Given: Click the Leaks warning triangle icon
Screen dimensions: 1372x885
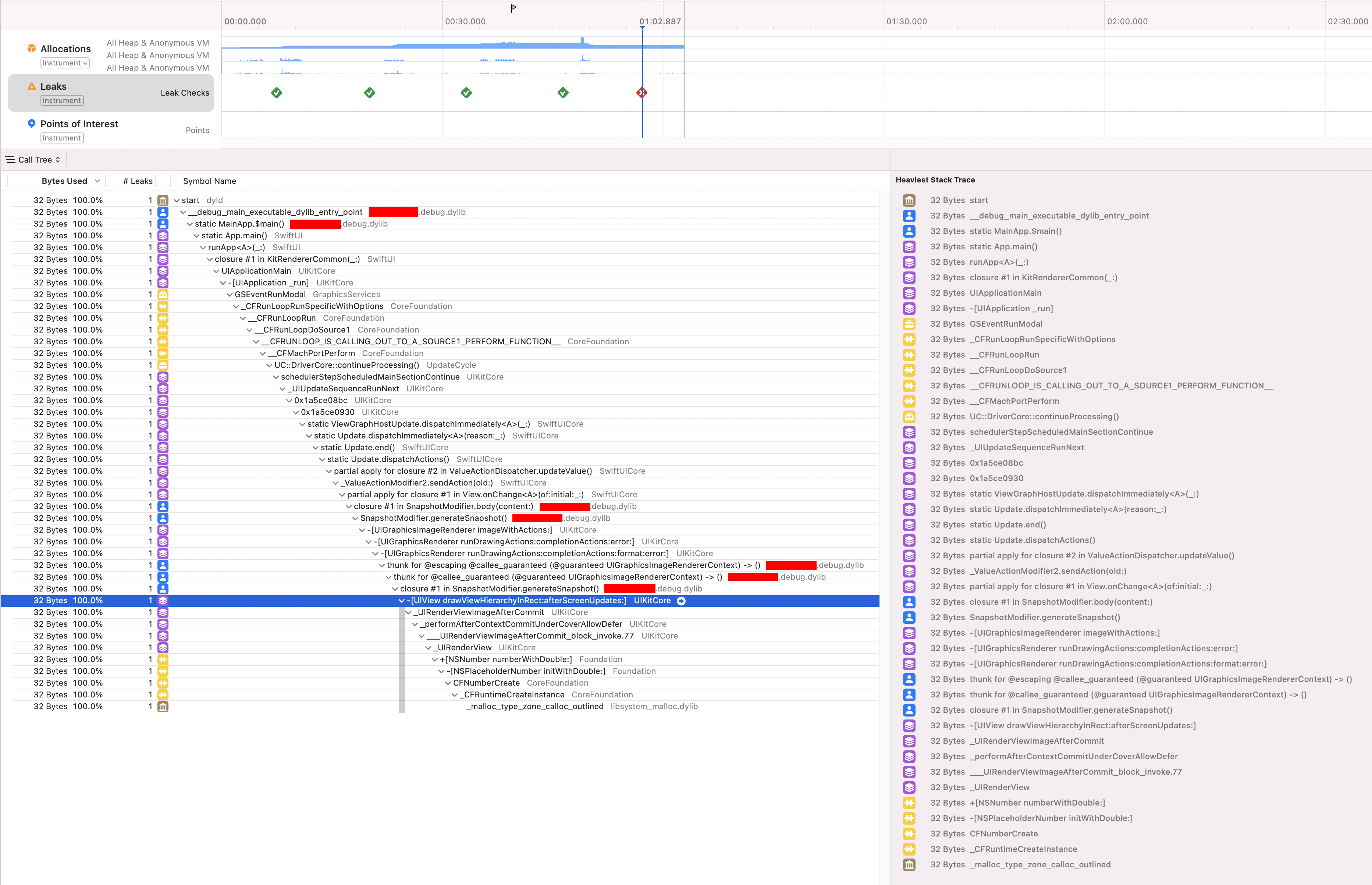Looking at the screenshot, I should (x=32, y=86).
